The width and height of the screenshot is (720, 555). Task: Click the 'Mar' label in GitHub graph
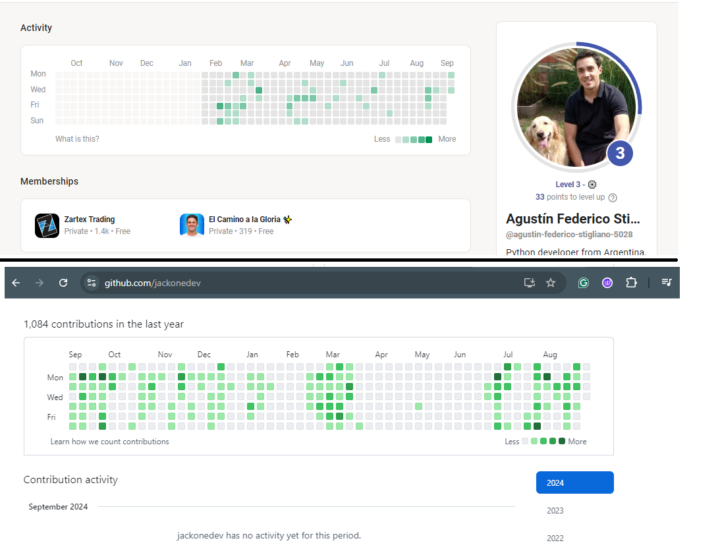pos(333,354)
